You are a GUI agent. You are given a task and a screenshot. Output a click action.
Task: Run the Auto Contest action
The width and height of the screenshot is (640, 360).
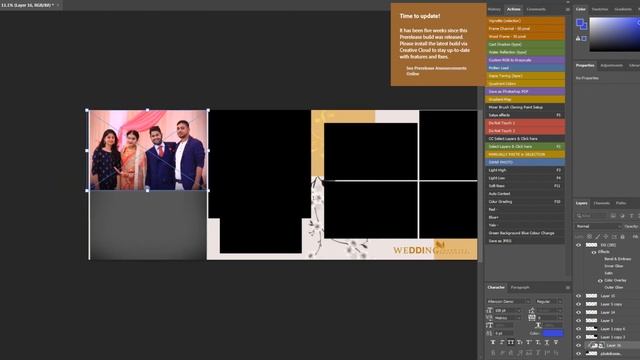coord(525,194)
